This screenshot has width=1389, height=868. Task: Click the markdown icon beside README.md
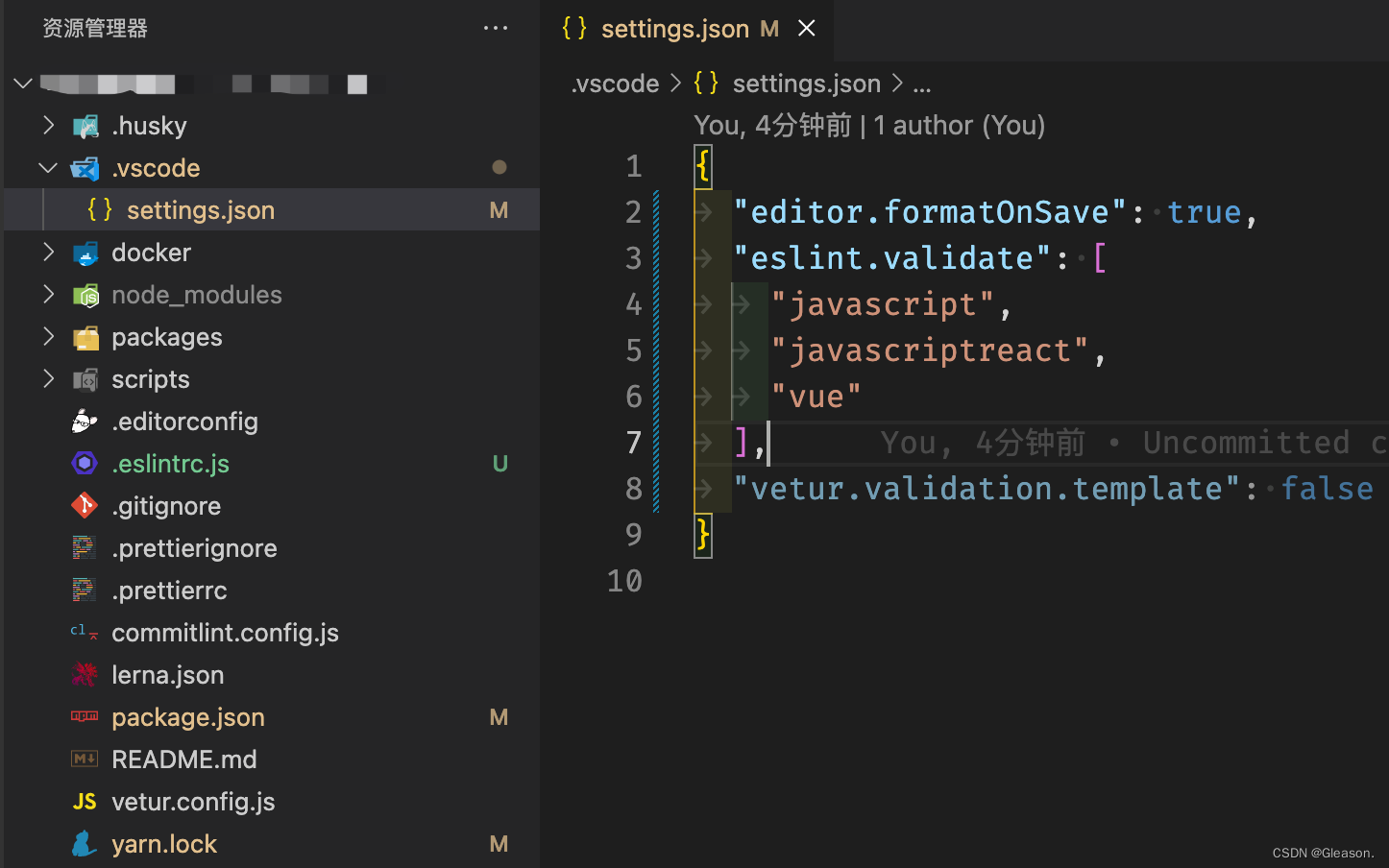[x=85, y=759]
